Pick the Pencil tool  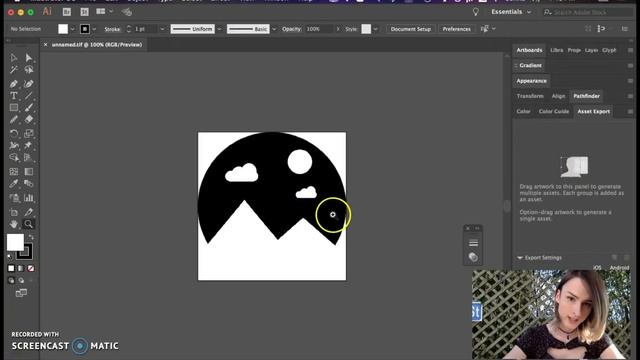(13, 120)
